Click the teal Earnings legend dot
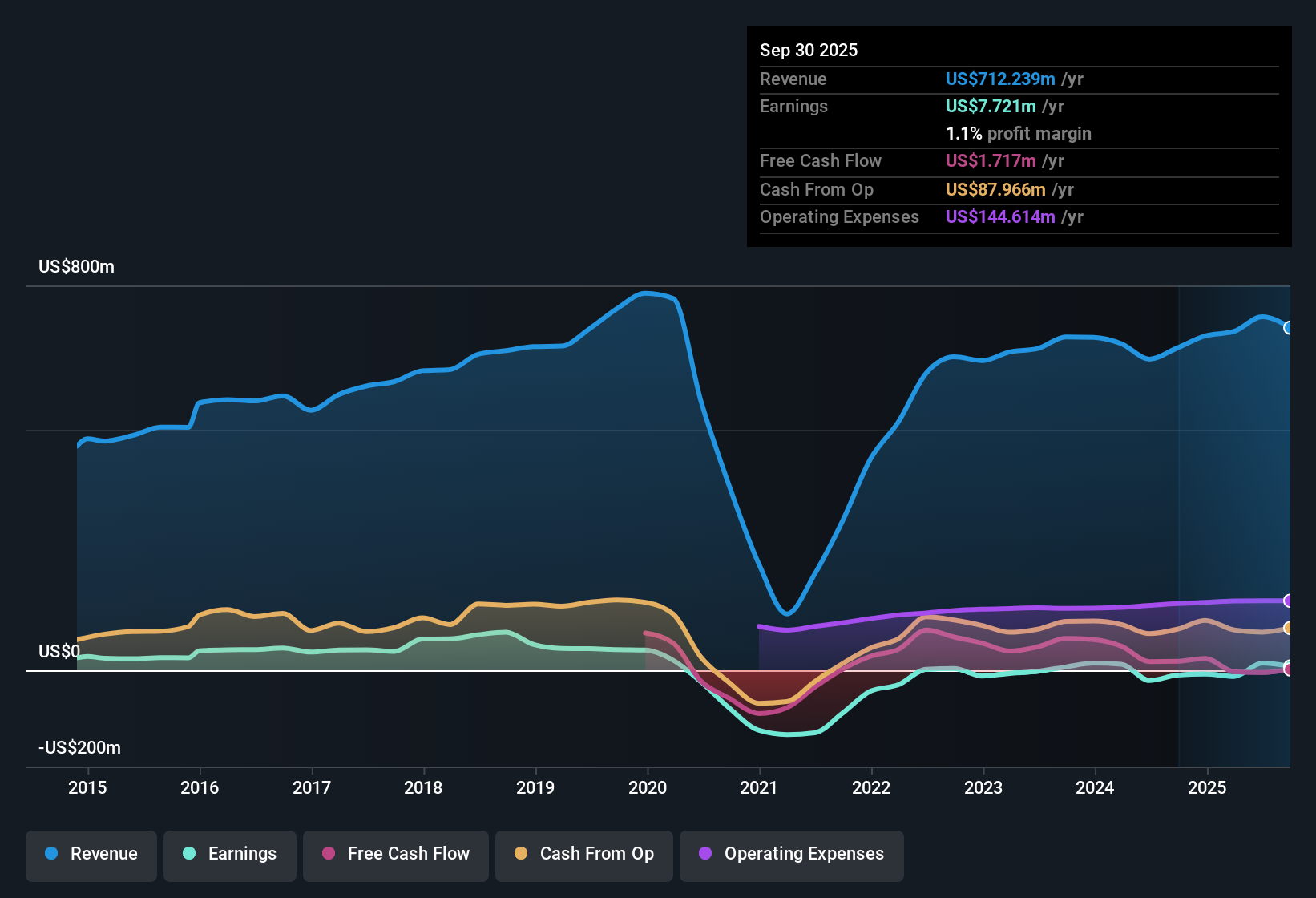1316x898 pixels. tap(188, 854)
